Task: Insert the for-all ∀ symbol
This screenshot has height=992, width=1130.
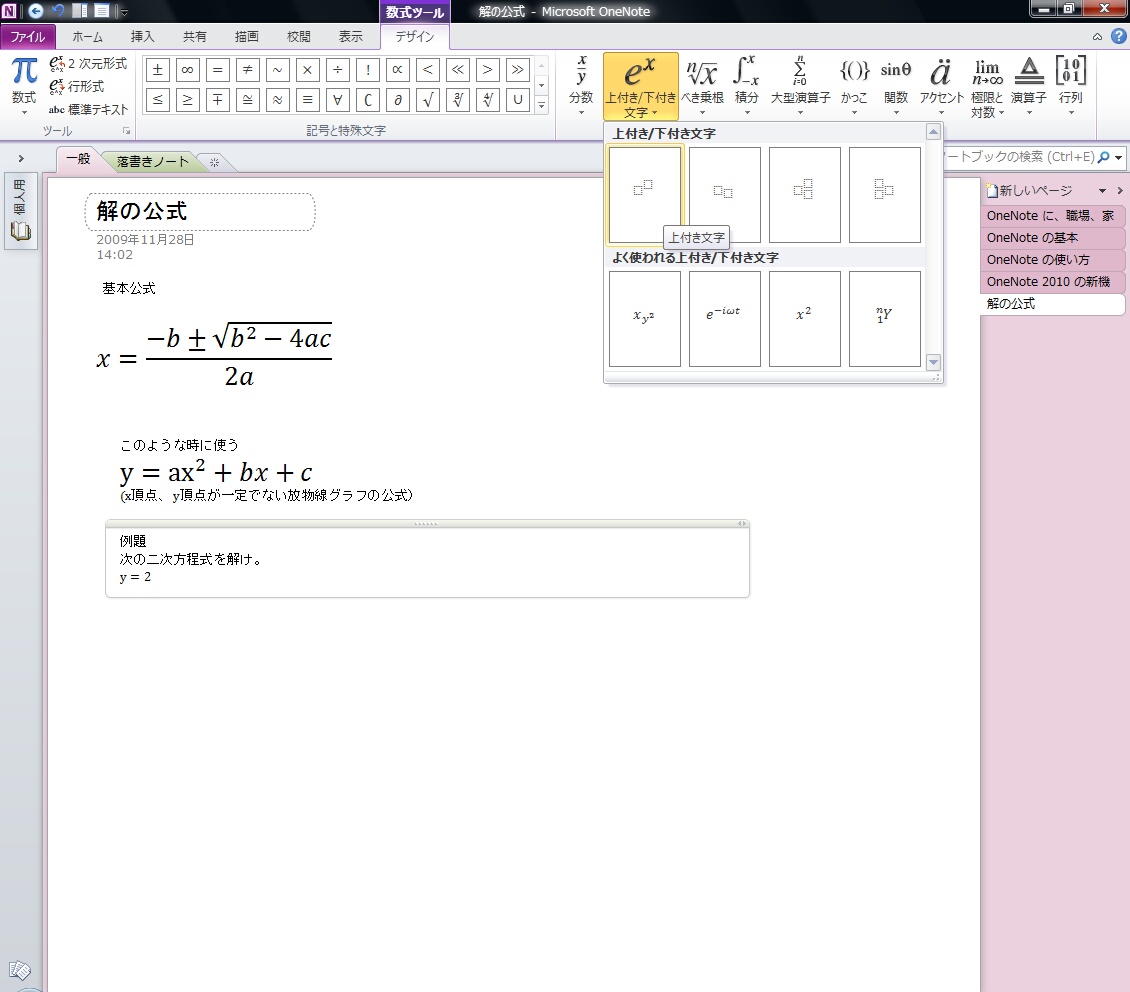Action: pos(337,99)
